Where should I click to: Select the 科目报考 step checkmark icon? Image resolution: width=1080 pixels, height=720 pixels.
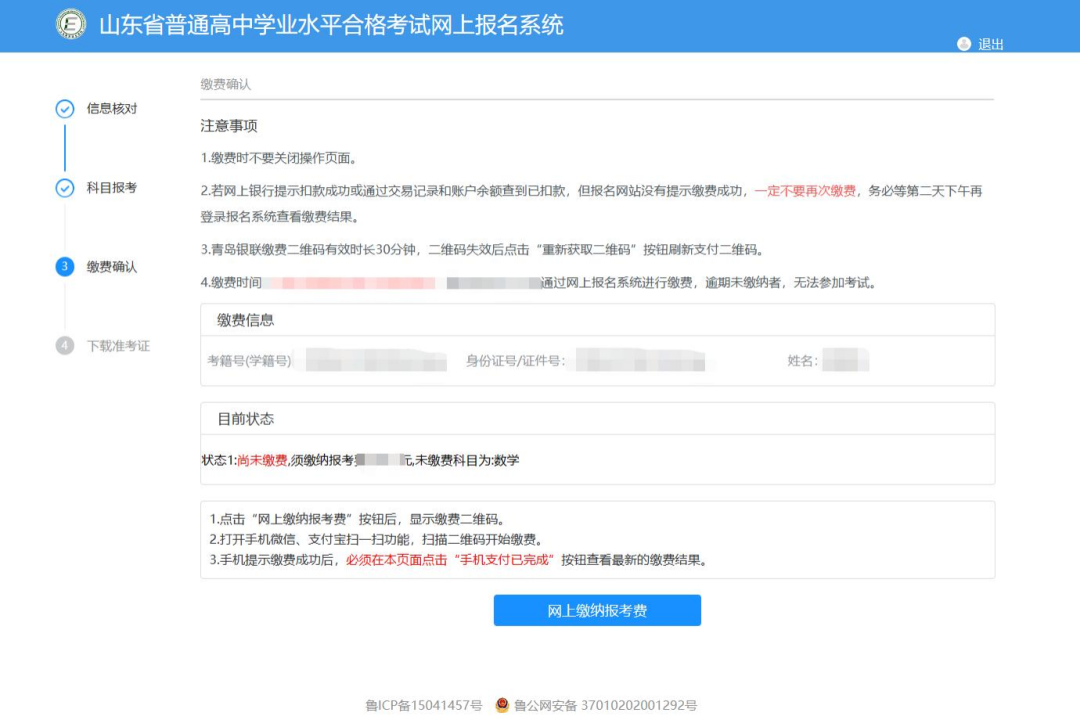click(65, 188)
